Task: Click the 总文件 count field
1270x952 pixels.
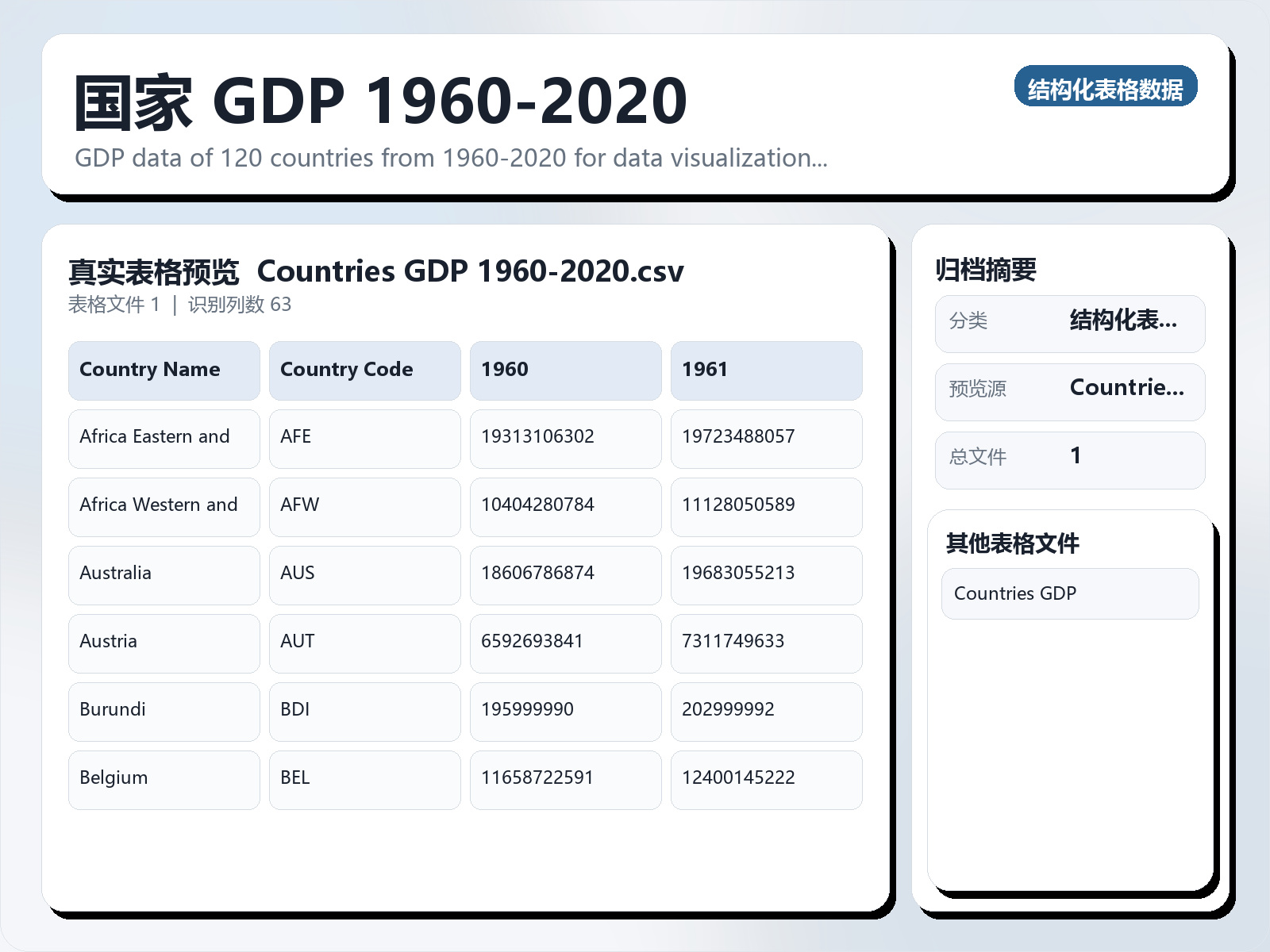Action: [1070, 459]
